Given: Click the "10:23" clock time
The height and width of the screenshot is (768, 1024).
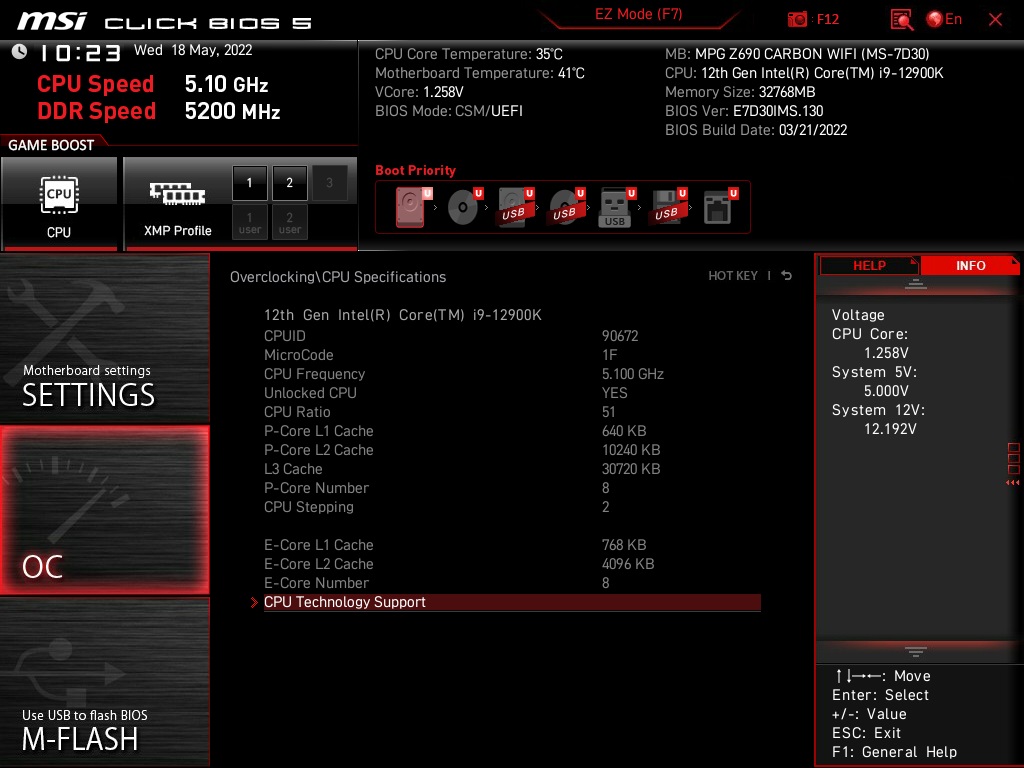Looking at the screenshot, I should tap(80, 53).
